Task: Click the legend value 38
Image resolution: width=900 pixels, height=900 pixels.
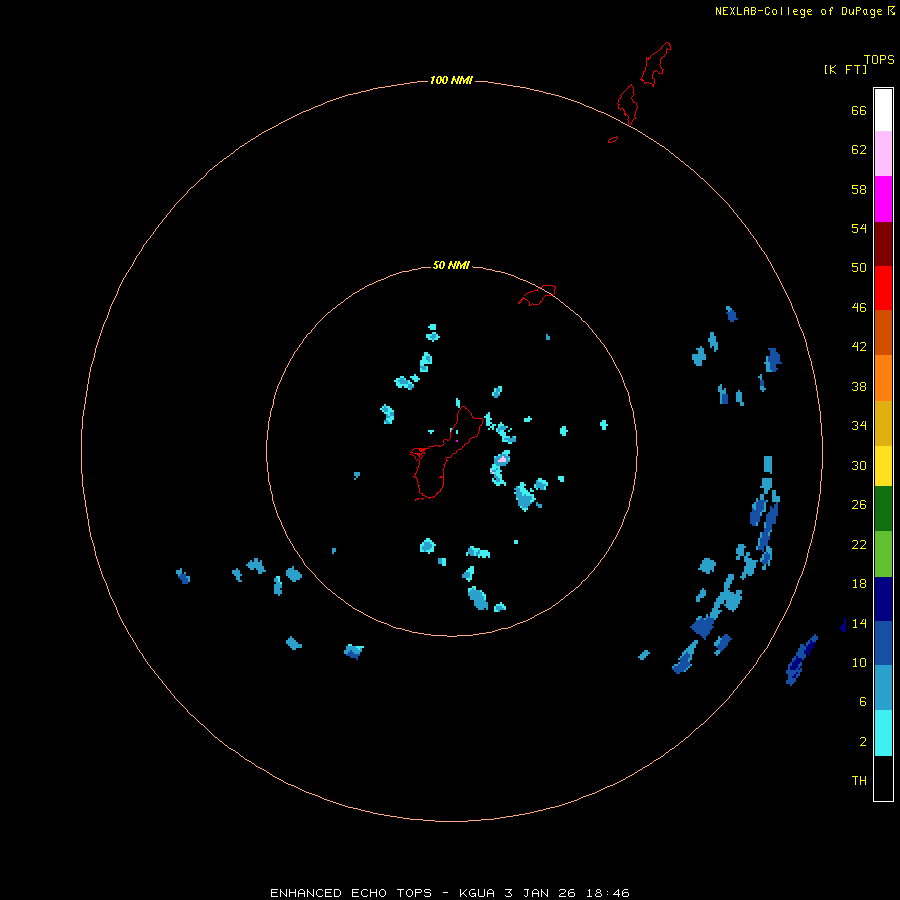Action: (859, 386)
